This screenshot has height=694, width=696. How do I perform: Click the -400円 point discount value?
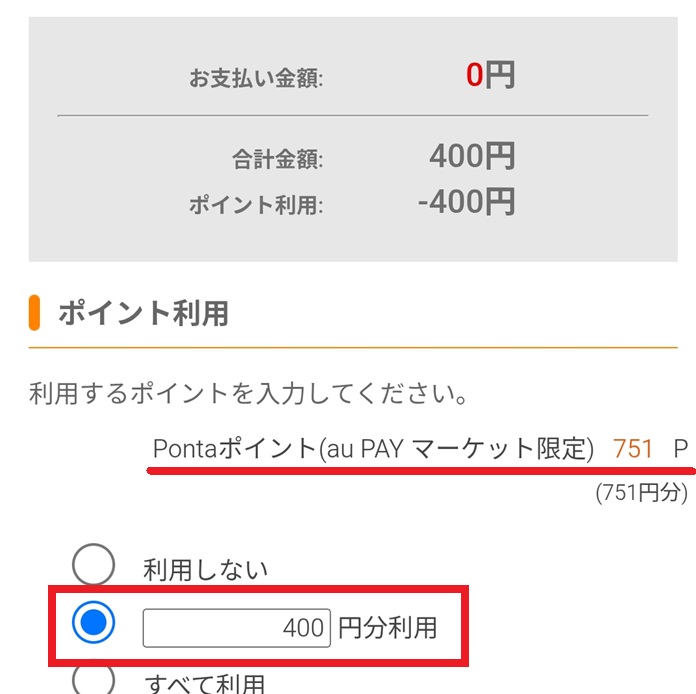coord(466,203)
